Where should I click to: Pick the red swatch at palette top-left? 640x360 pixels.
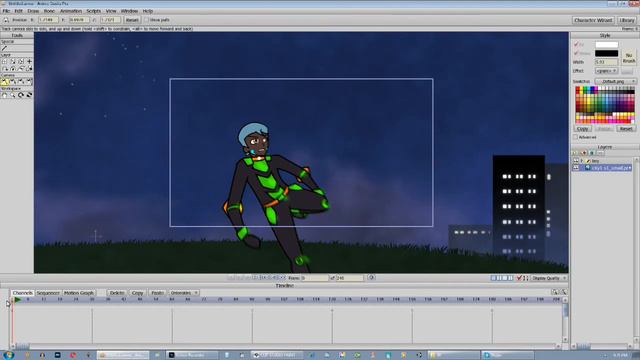578,89
